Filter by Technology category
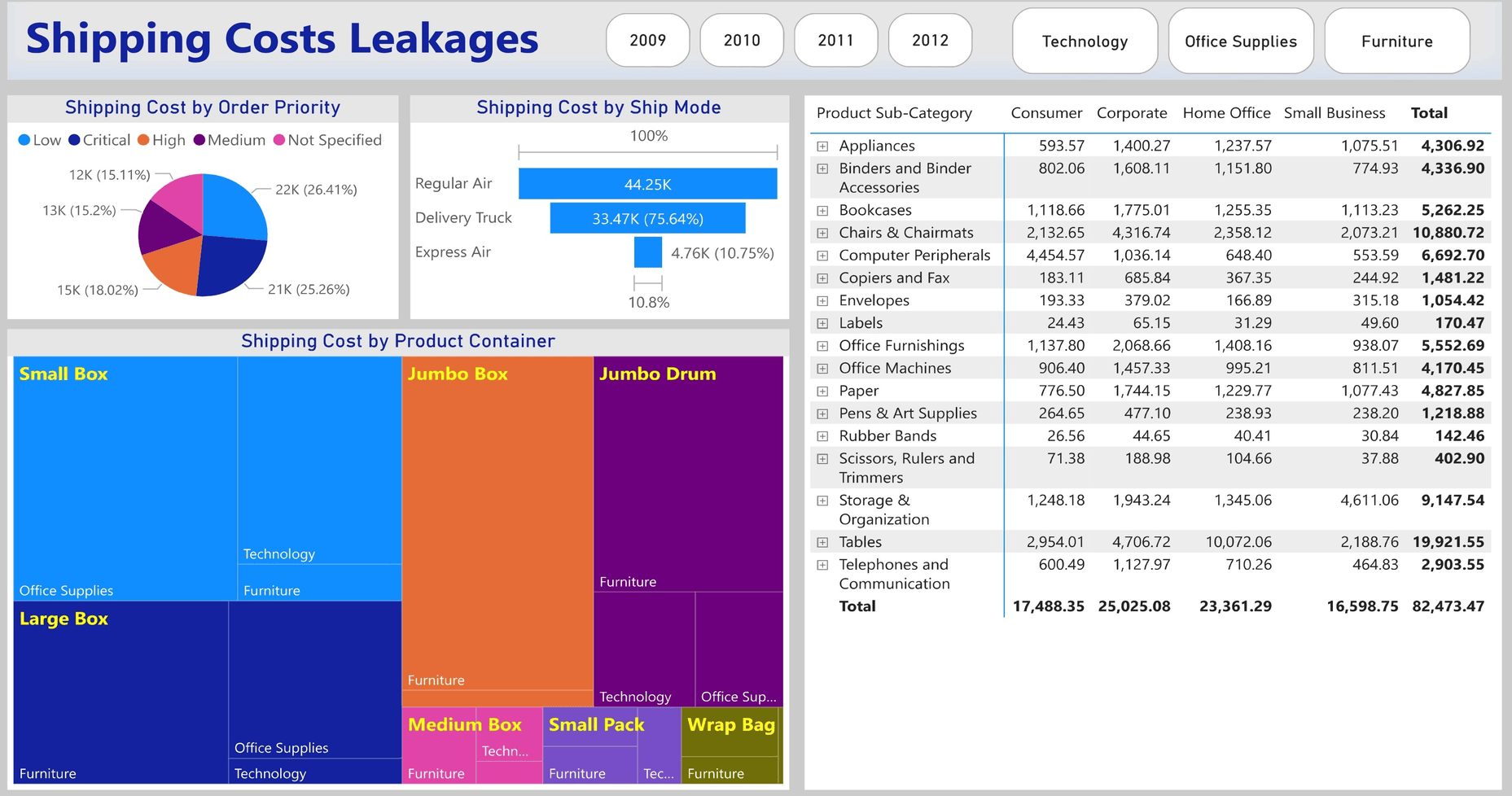The height and width of the screenshot is (796, 1512). (1085, 41)
